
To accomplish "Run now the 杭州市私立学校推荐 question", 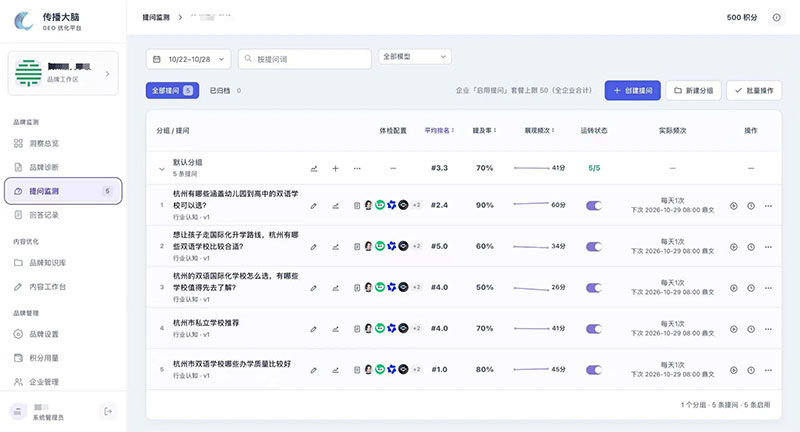I will point(734,329).
